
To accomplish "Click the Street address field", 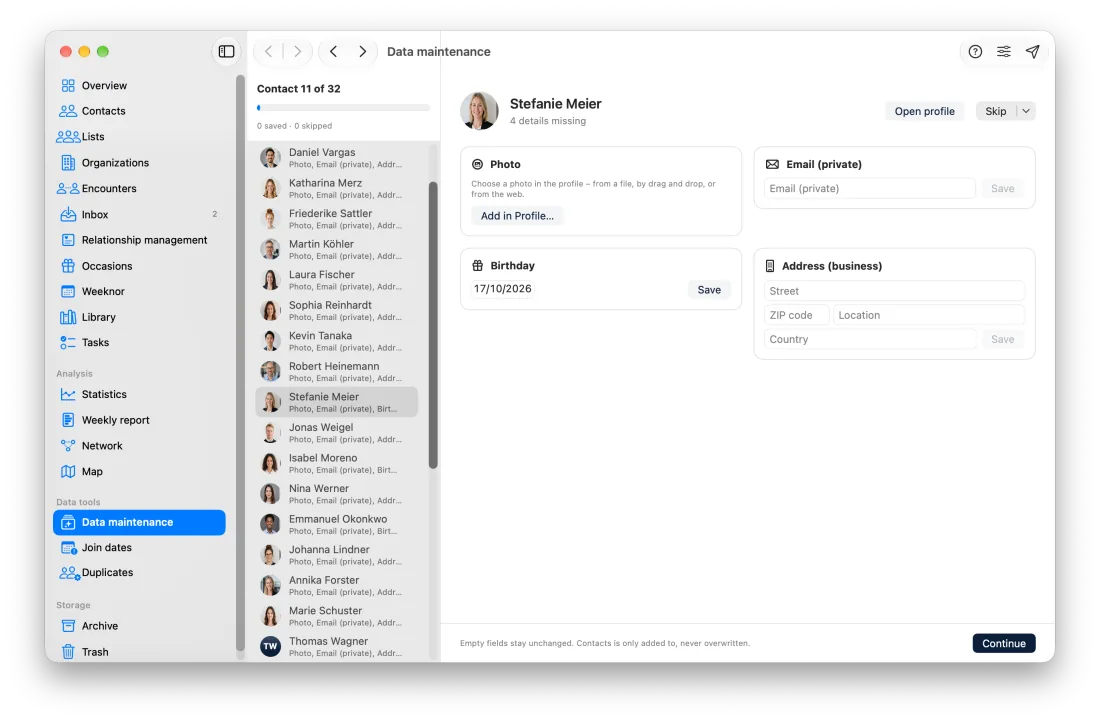I will 894,291.
